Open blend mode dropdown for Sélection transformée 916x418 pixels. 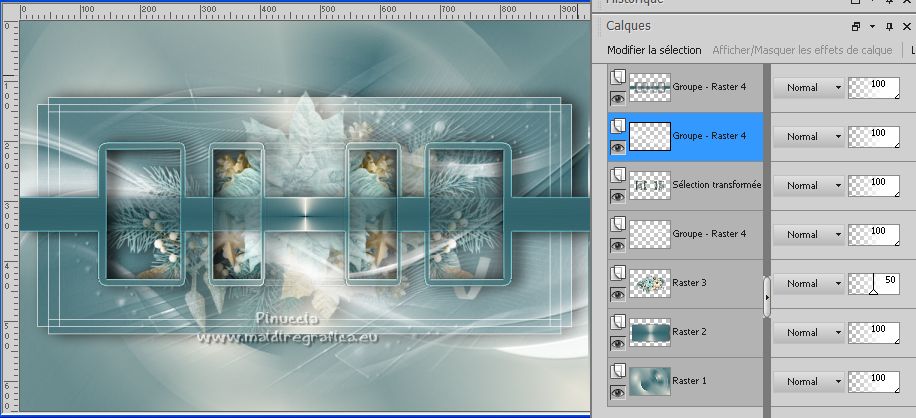click(x=809, y=185)
